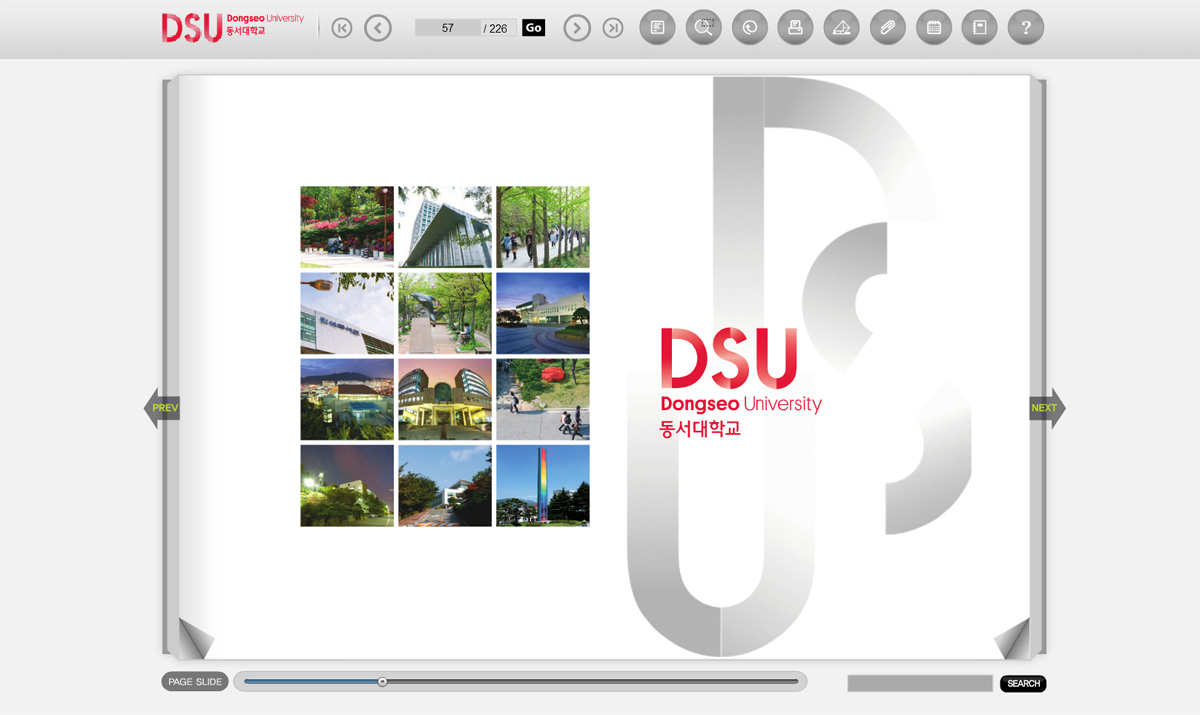Select the rainbow tower photo thumbnail
Image resolution: width=1200 pixels, height=715 pixels.
coord(542,486)
